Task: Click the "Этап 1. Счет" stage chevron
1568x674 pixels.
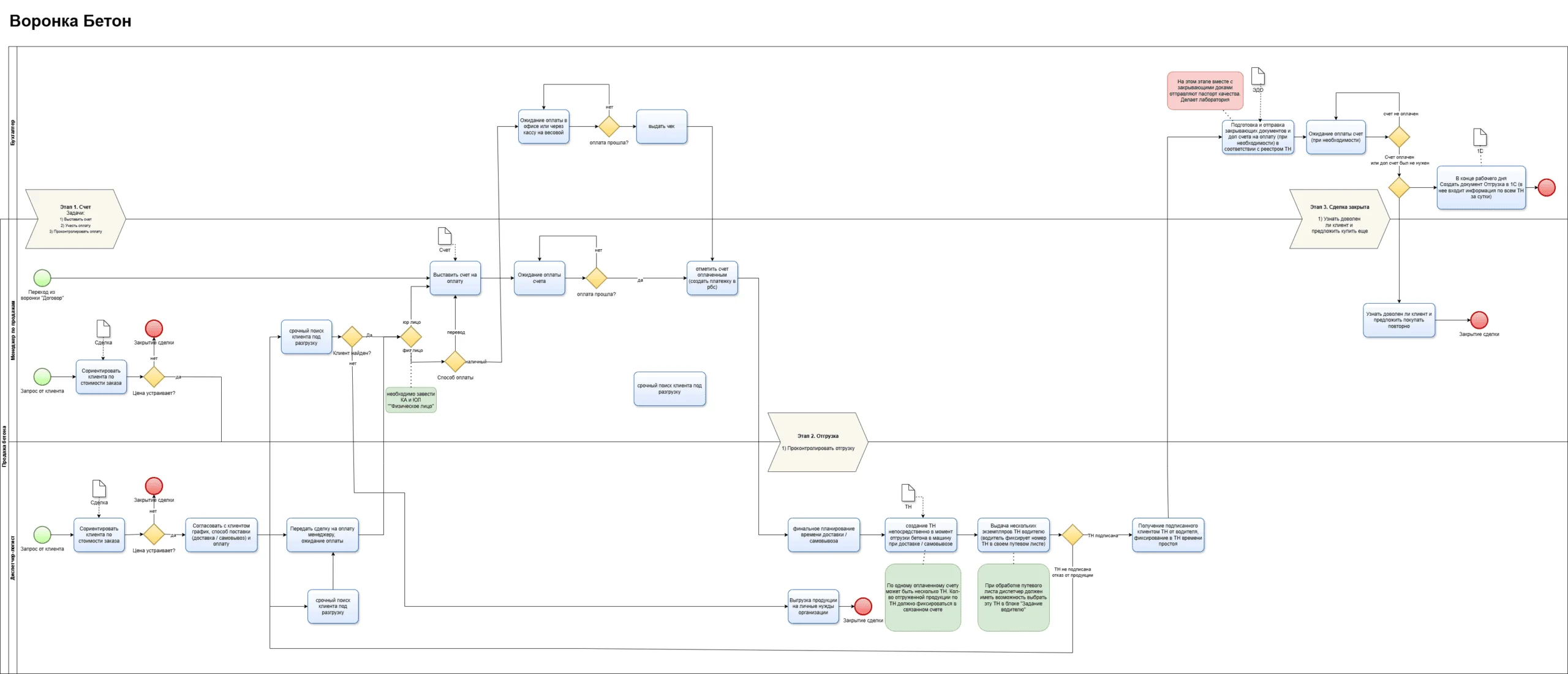Action: click(75, 219)
